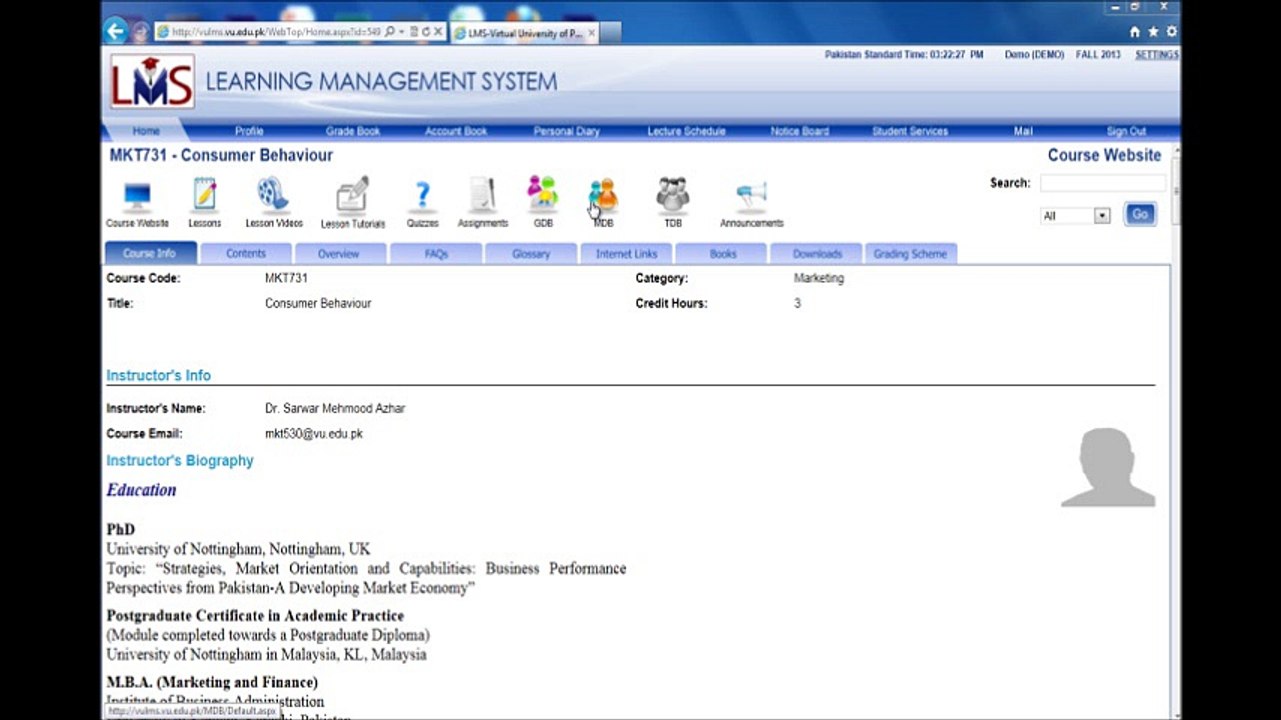Click the Education biography heading
1281x720 pixels.
click(141, 490)
